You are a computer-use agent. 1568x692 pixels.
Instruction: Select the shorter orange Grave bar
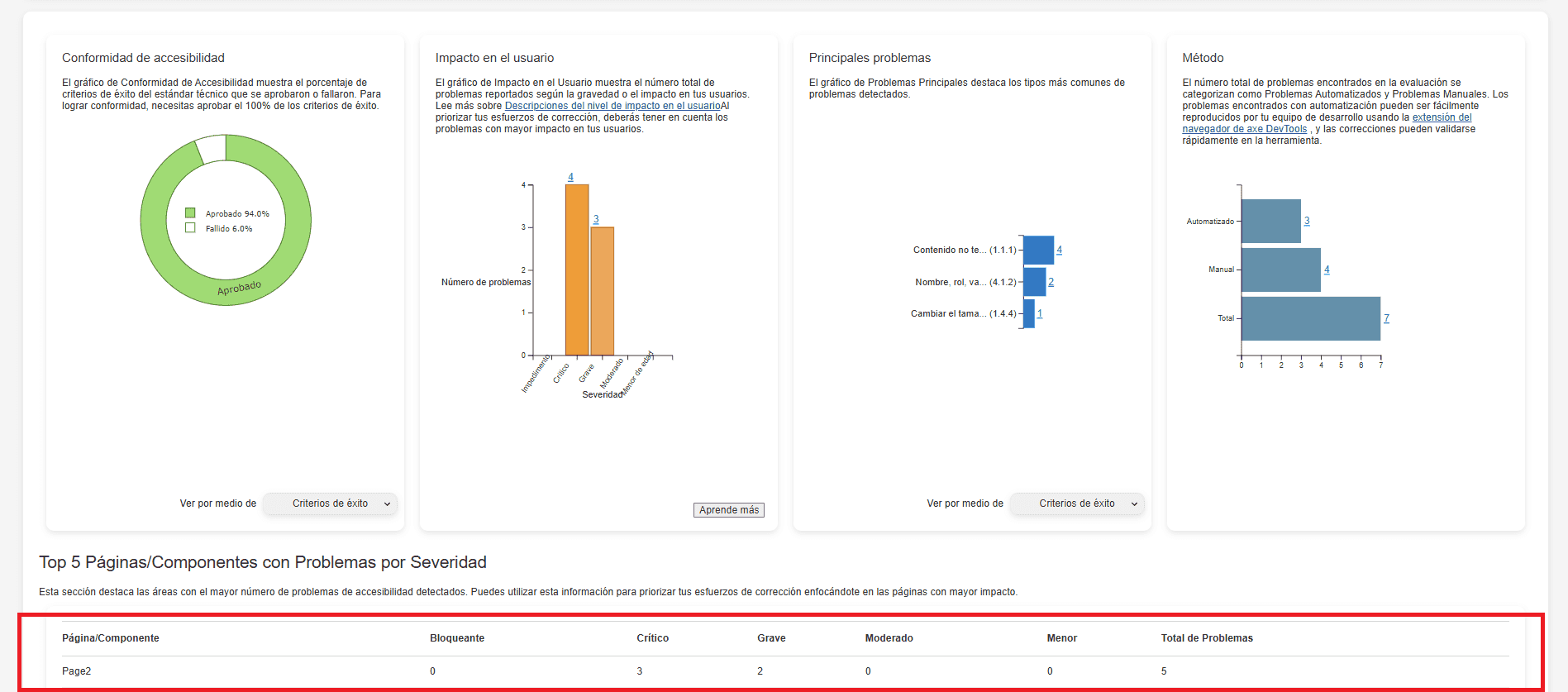tap(603, 291)
